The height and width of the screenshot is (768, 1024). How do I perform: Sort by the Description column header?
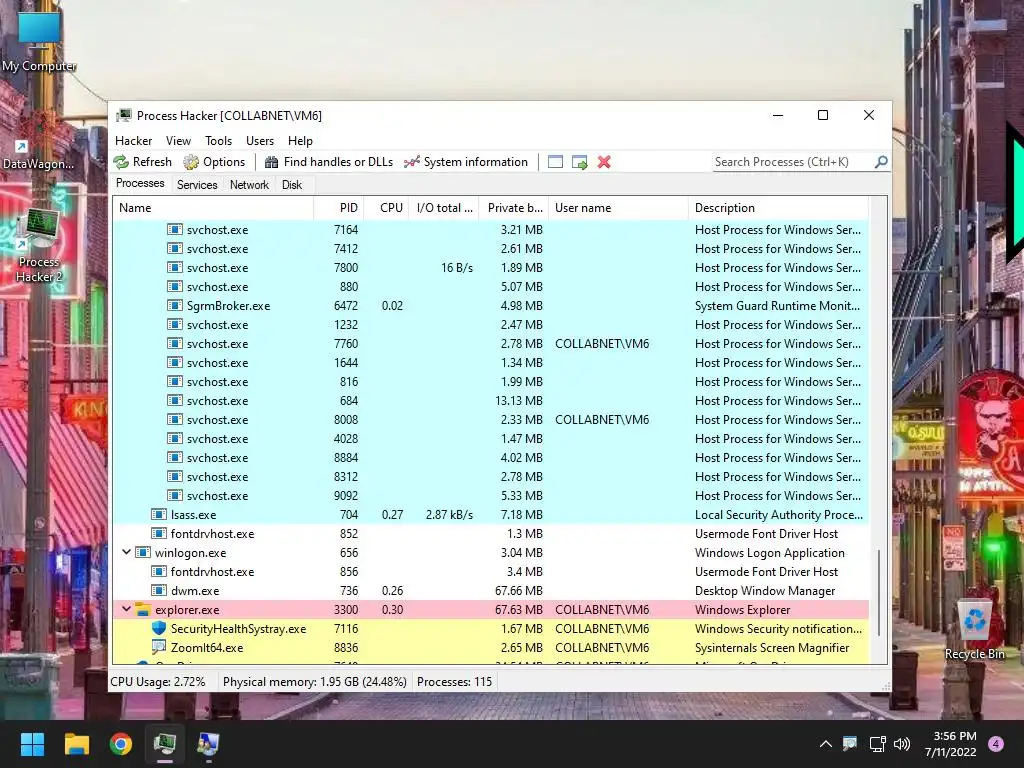point(778,208)
